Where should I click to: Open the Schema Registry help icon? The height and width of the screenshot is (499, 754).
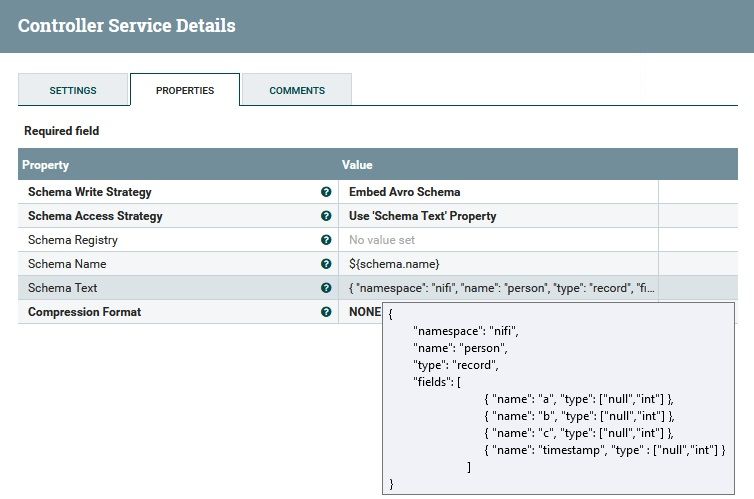pyautogui.click(x=326, y=240)
